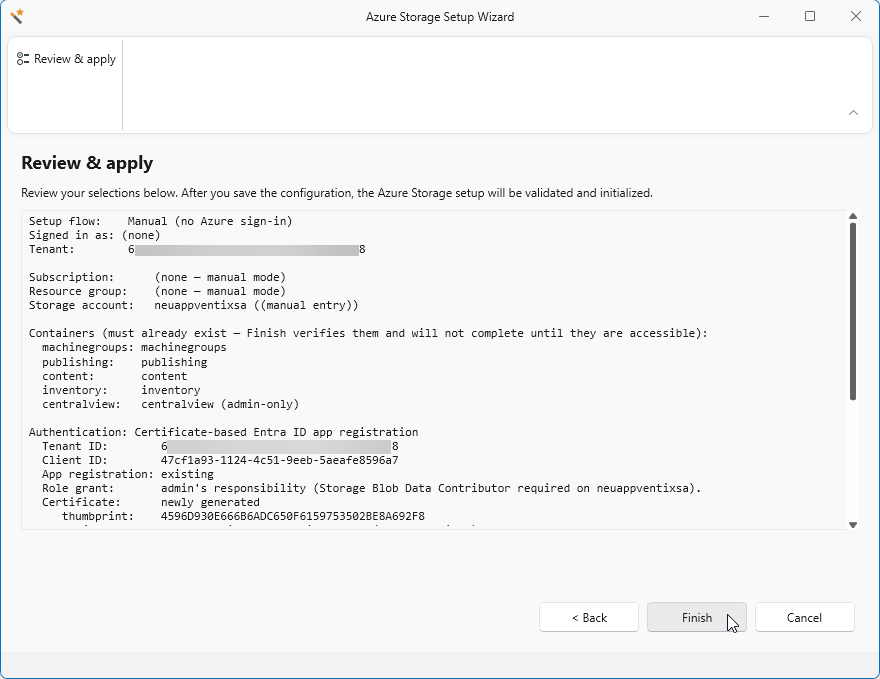The image size is (880, 679).
Task: Click the Client ID value
Action: 279,460
